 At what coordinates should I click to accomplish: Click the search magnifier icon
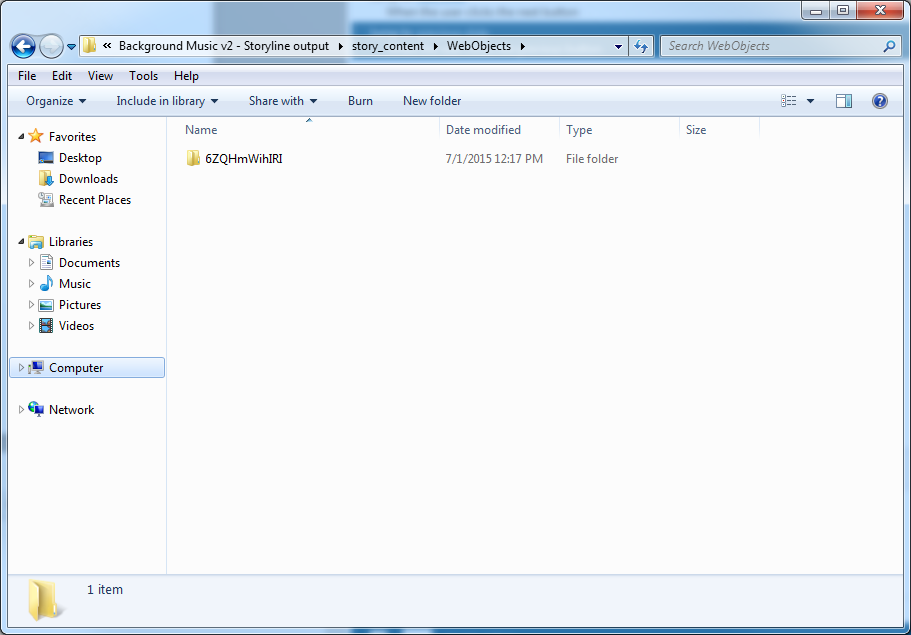pos(890,46)
